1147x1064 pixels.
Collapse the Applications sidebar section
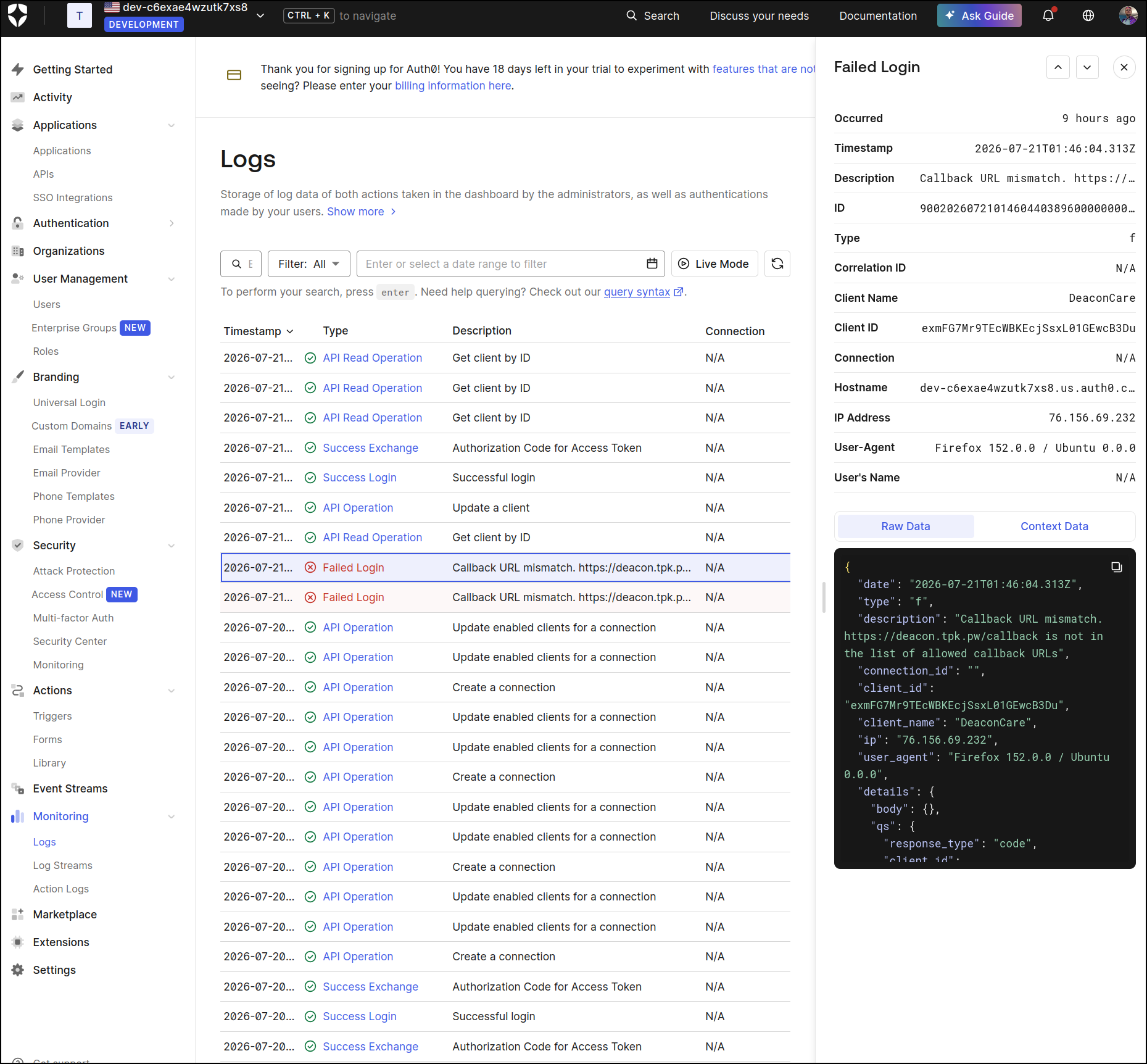coord(172,125)
